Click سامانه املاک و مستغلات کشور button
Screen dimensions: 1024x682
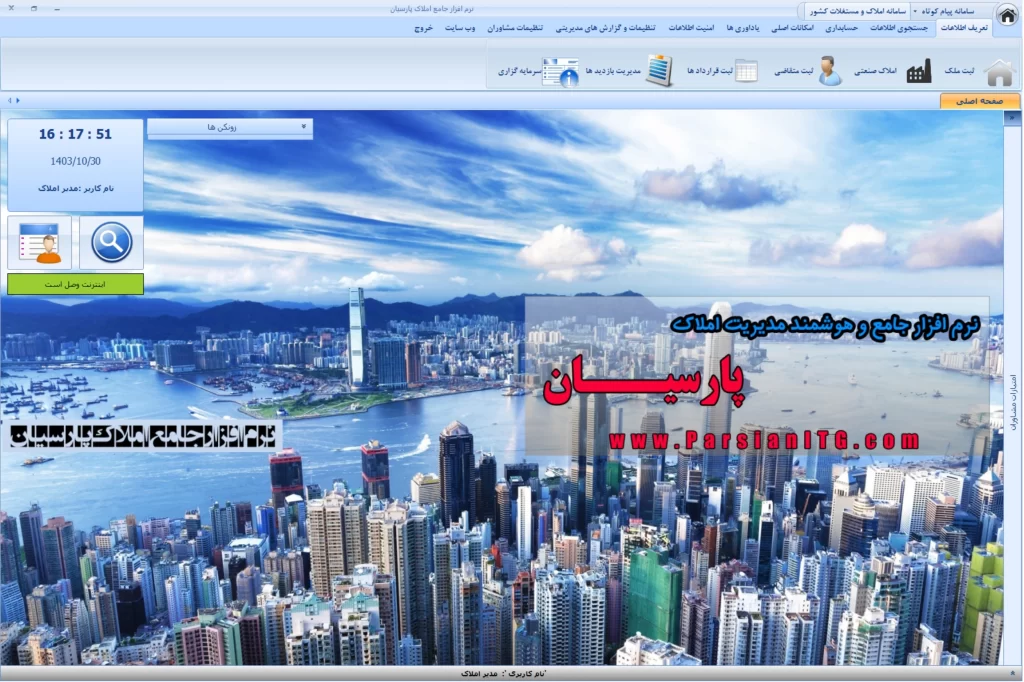[857, 11]
